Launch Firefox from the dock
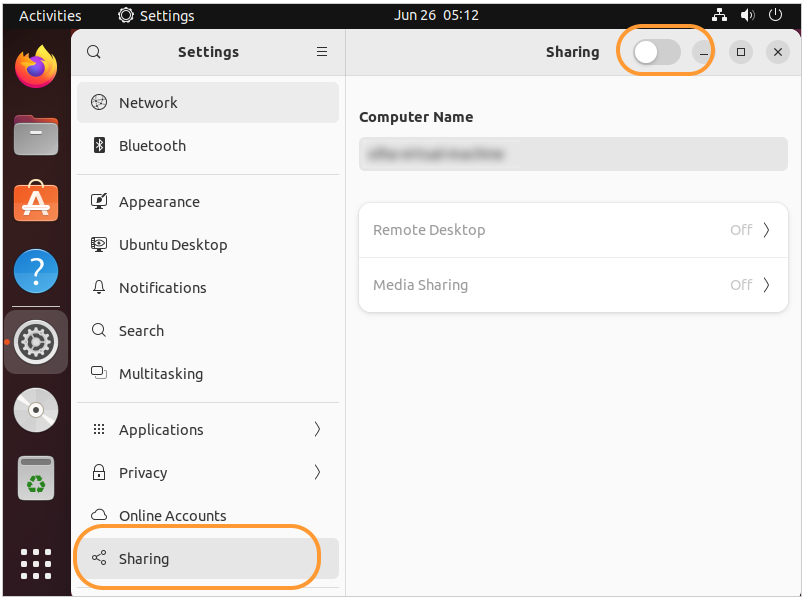This screenshot has width=805, height=600. click(35, 65)
